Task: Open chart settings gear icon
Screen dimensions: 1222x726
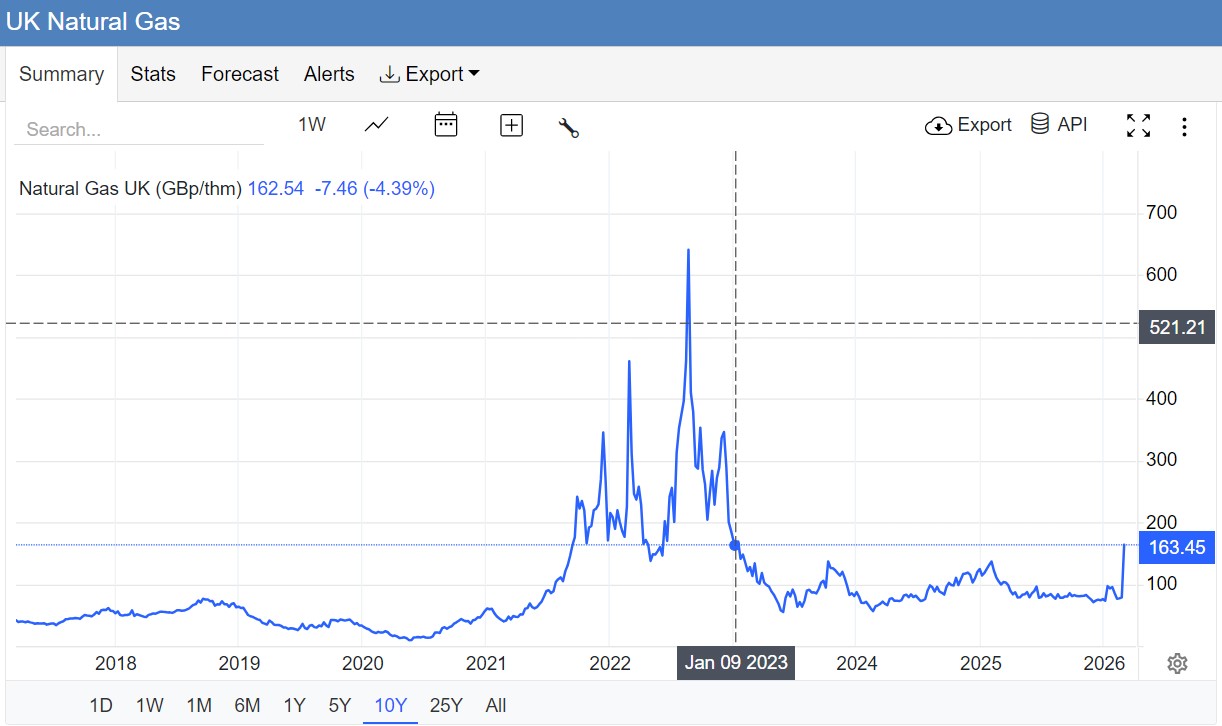Action: pos(1177,663)
